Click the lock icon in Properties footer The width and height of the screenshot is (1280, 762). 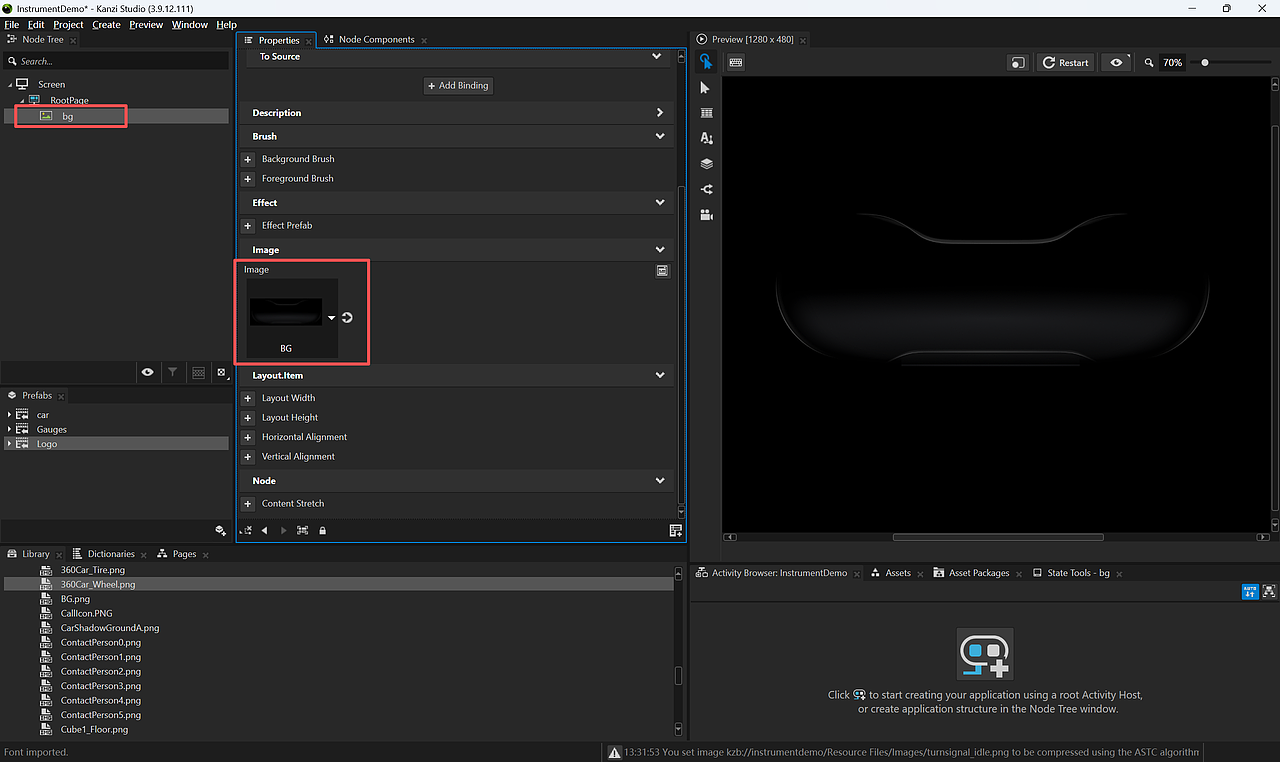pyautogui.click(x=322, y=530)
